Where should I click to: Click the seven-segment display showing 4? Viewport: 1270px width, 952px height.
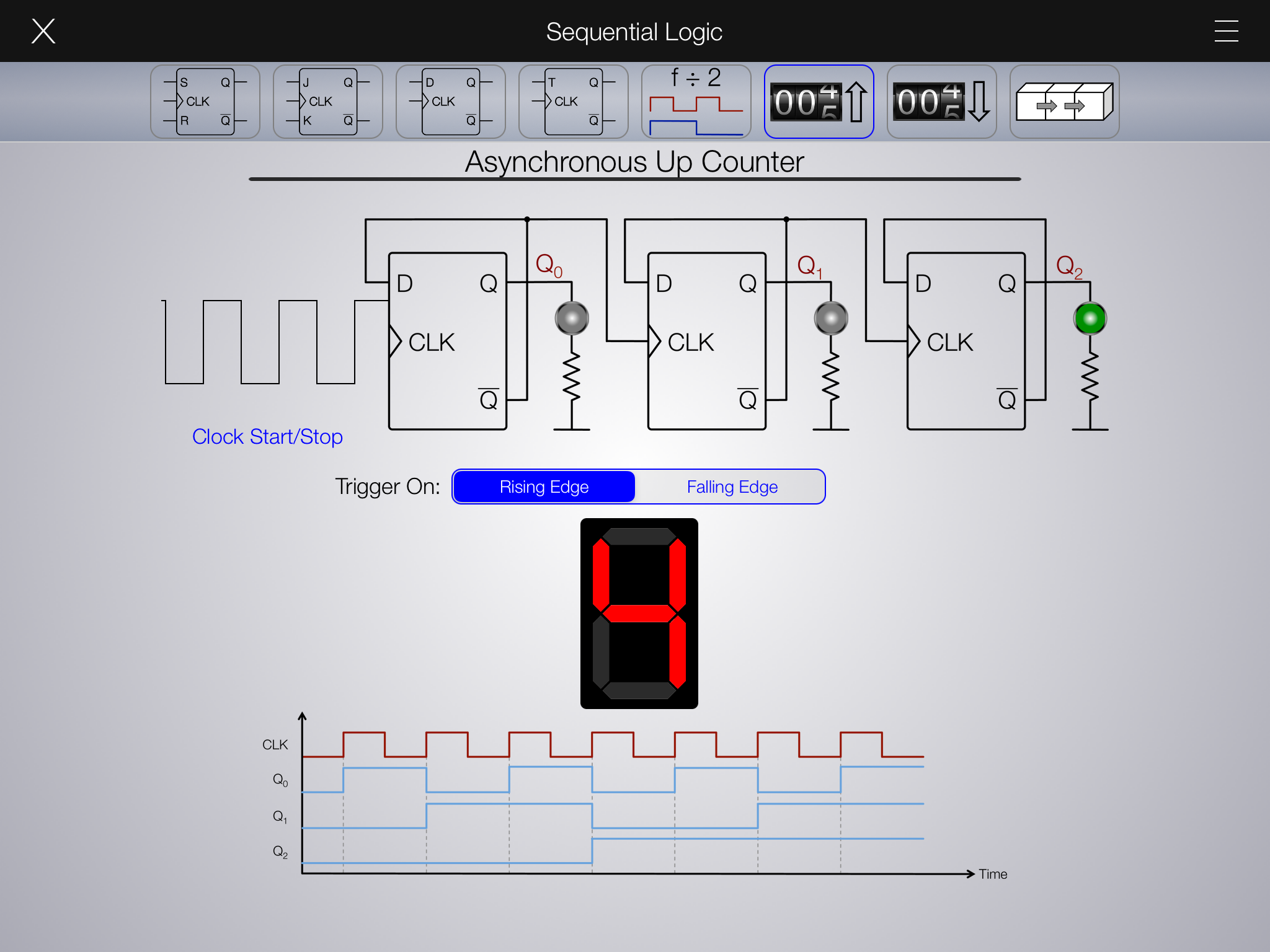tap(639, 614)
